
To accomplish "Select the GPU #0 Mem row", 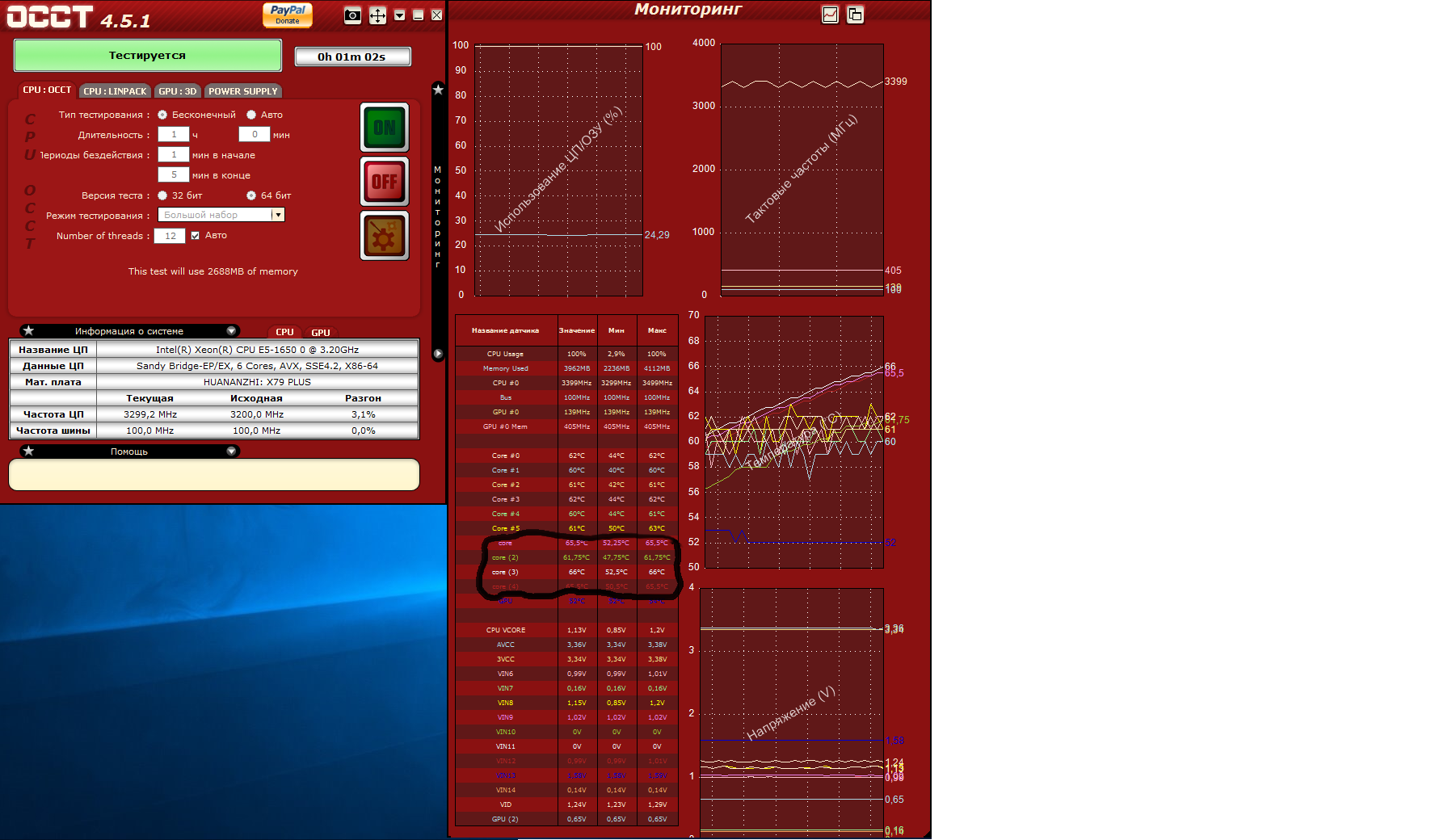I will point(566,426).
